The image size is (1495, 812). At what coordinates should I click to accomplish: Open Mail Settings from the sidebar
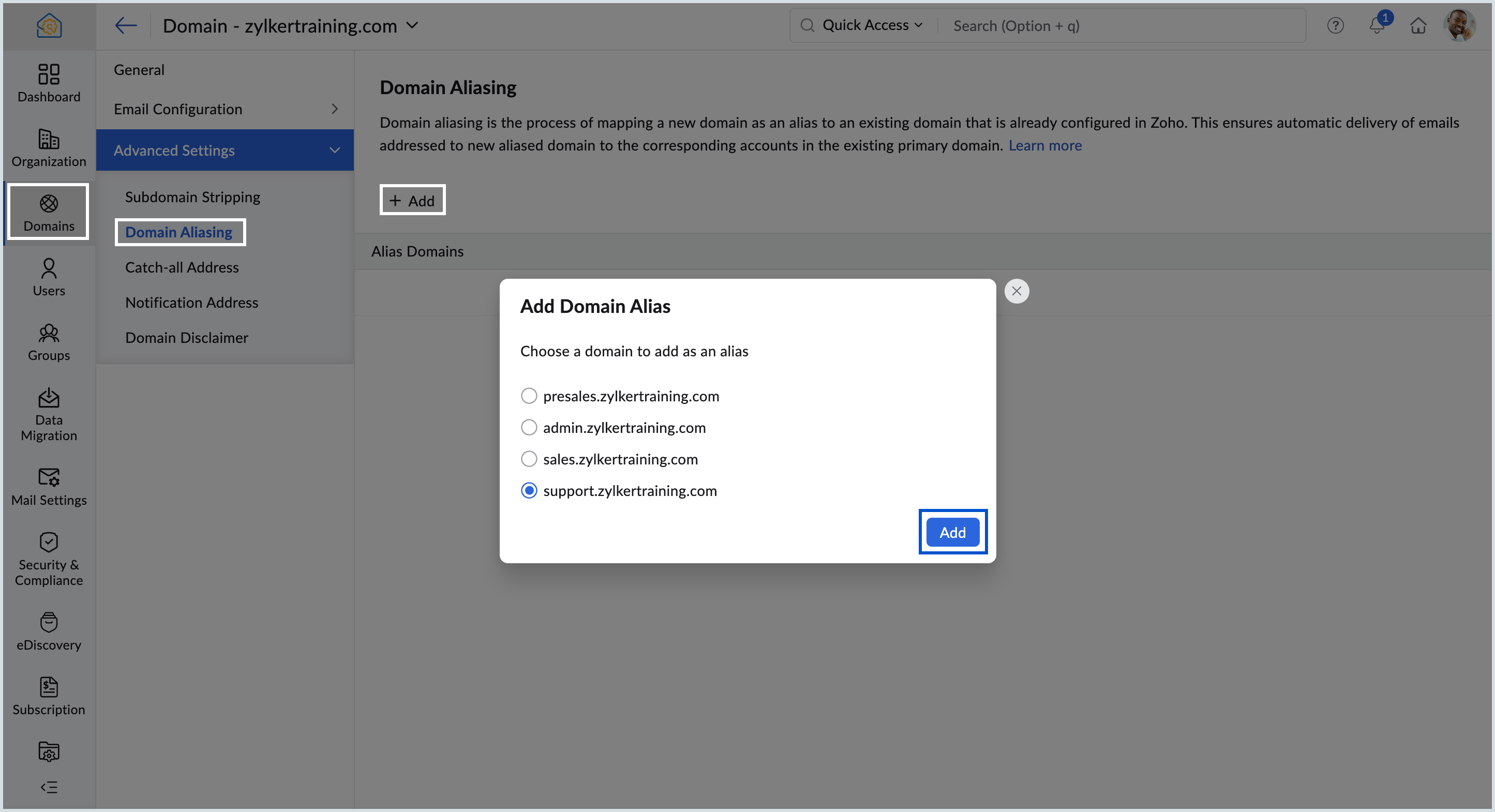(x=49, y=487)
